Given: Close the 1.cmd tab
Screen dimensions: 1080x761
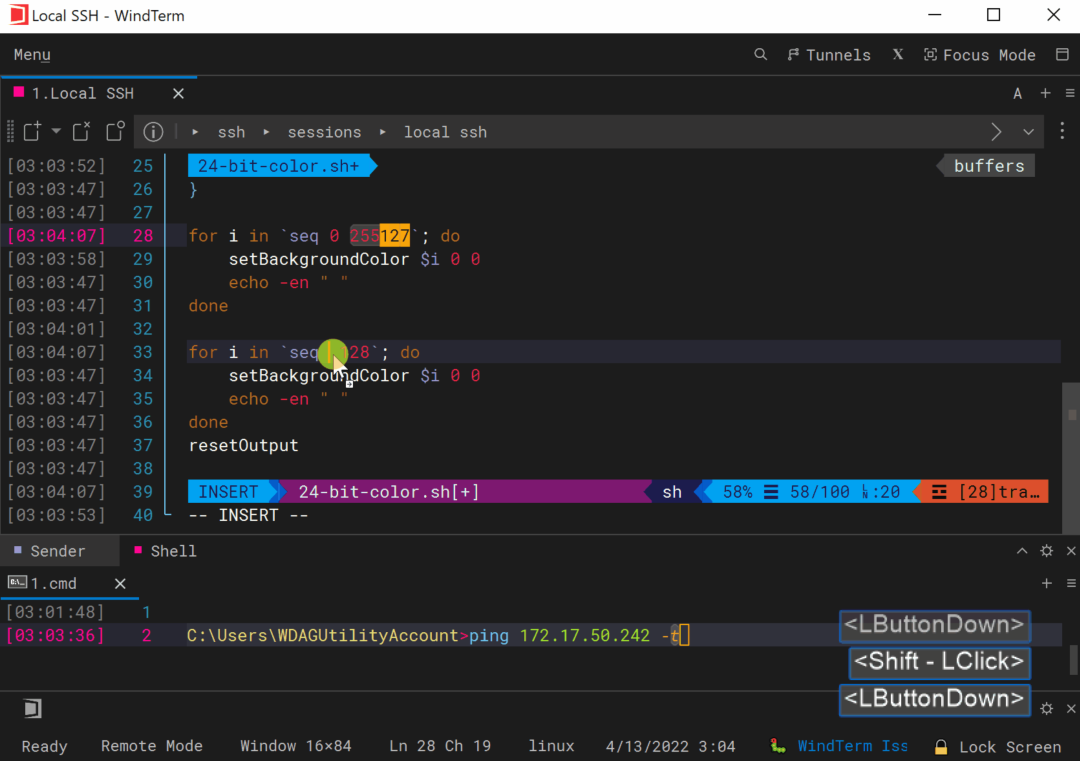Looking at the screenshot, I should tap(120, 583).
